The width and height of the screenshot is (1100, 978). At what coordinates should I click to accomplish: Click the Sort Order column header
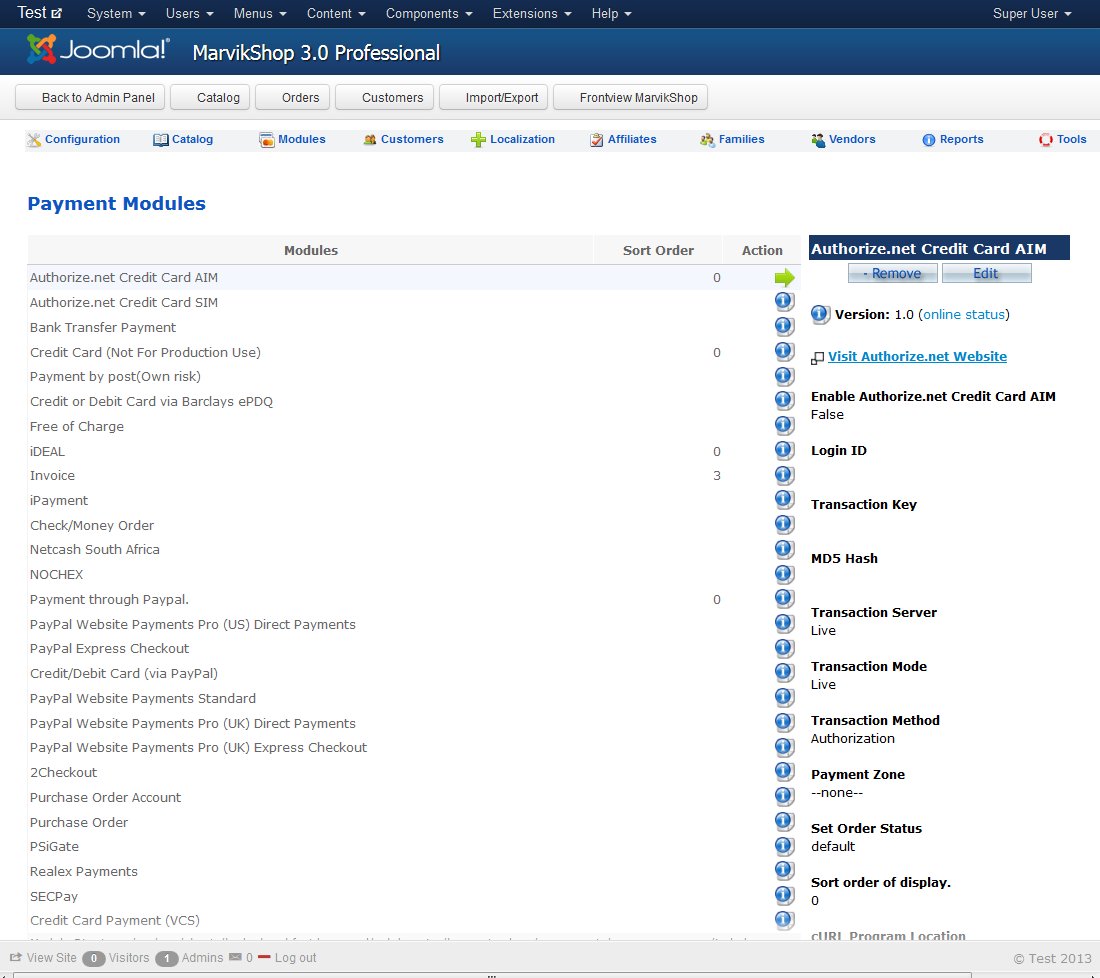tap(658, 250)
